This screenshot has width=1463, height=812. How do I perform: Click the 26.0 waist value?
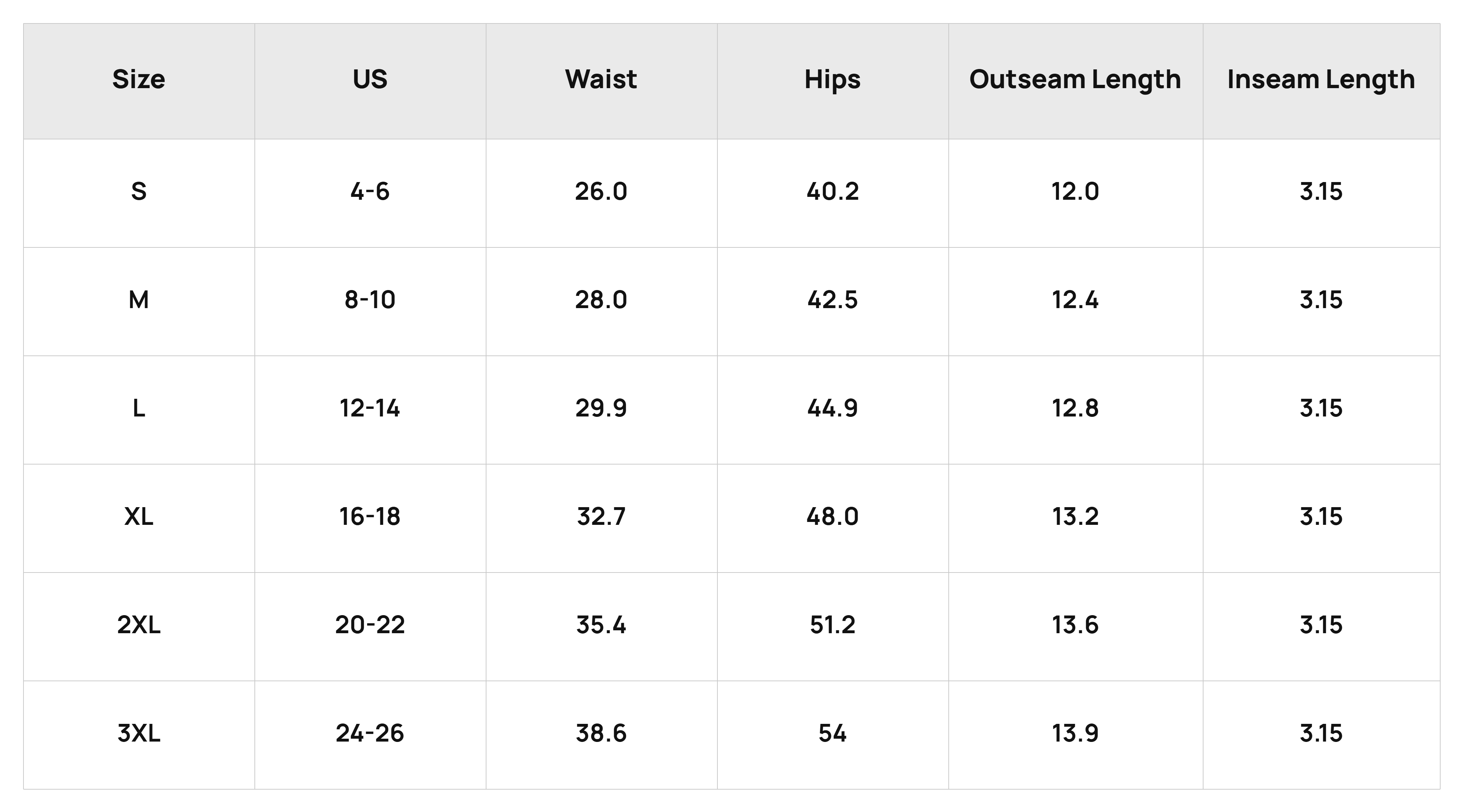click(x=601, y=191)
